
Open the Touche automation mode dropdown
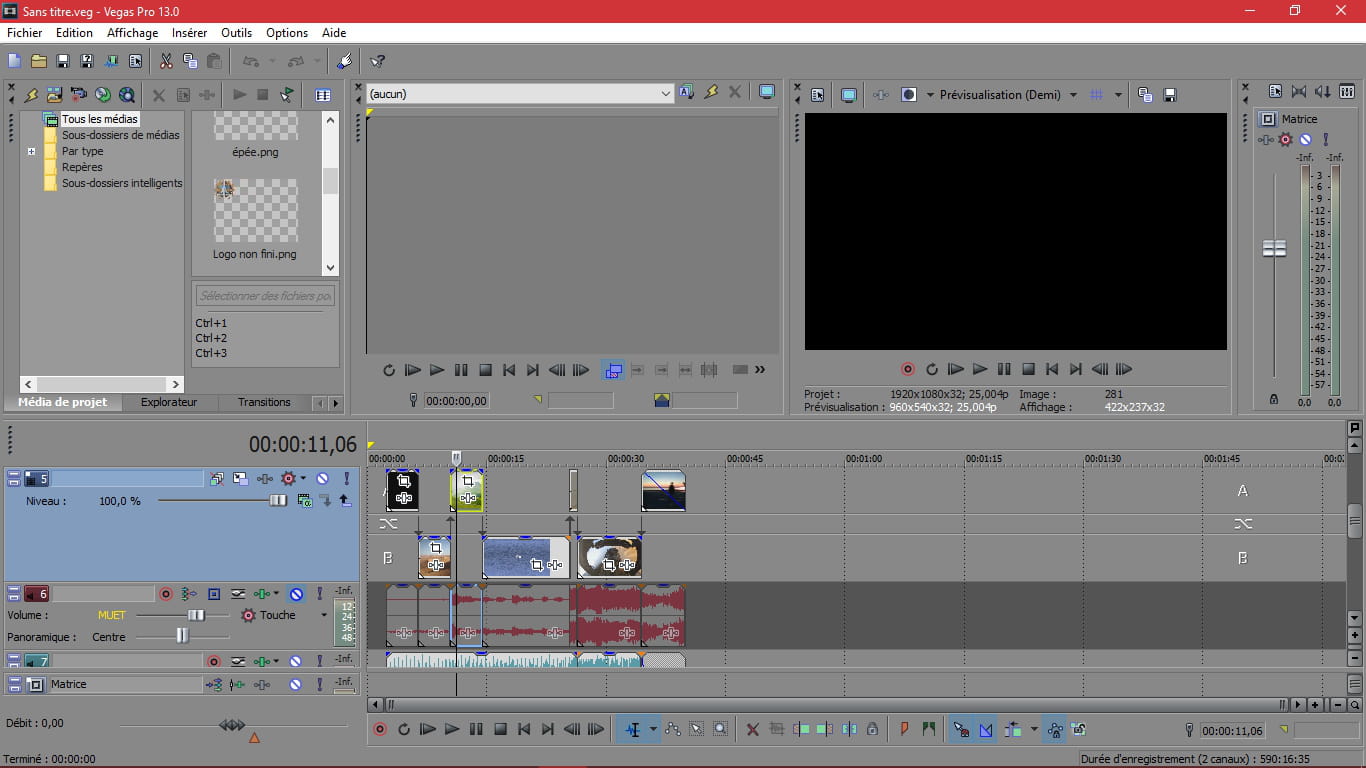(x=324, y=616)
